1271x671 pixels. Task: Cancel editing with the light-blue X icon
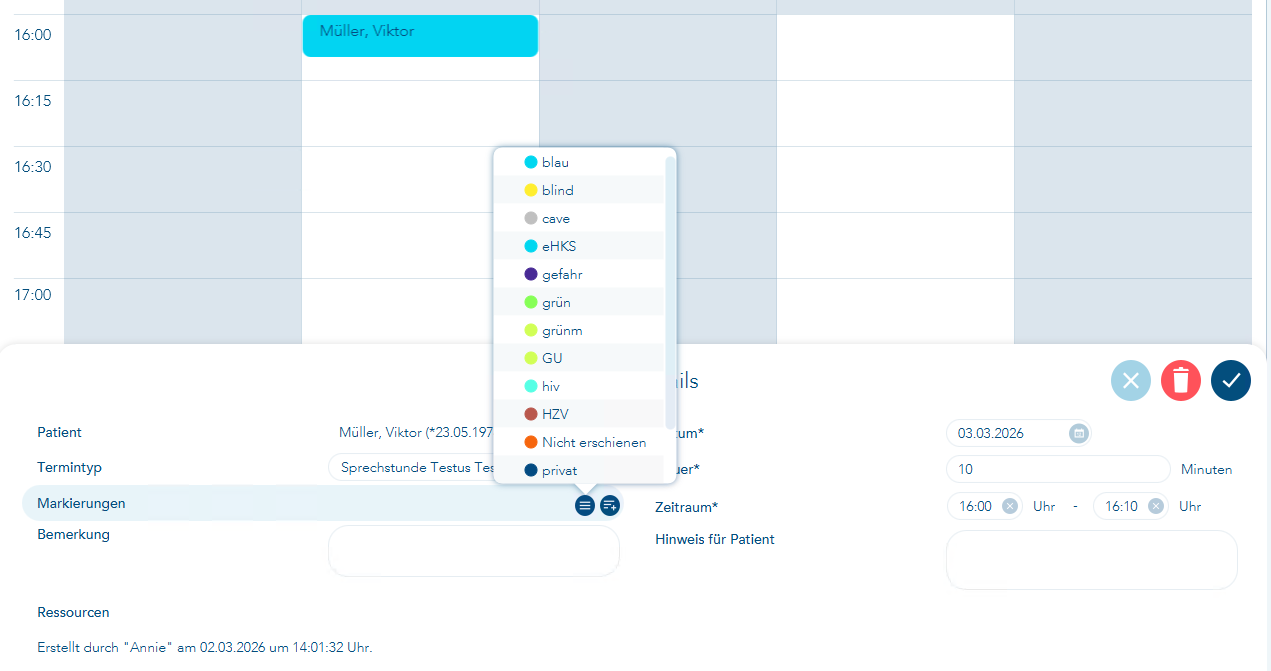(x=1131, y=381)
